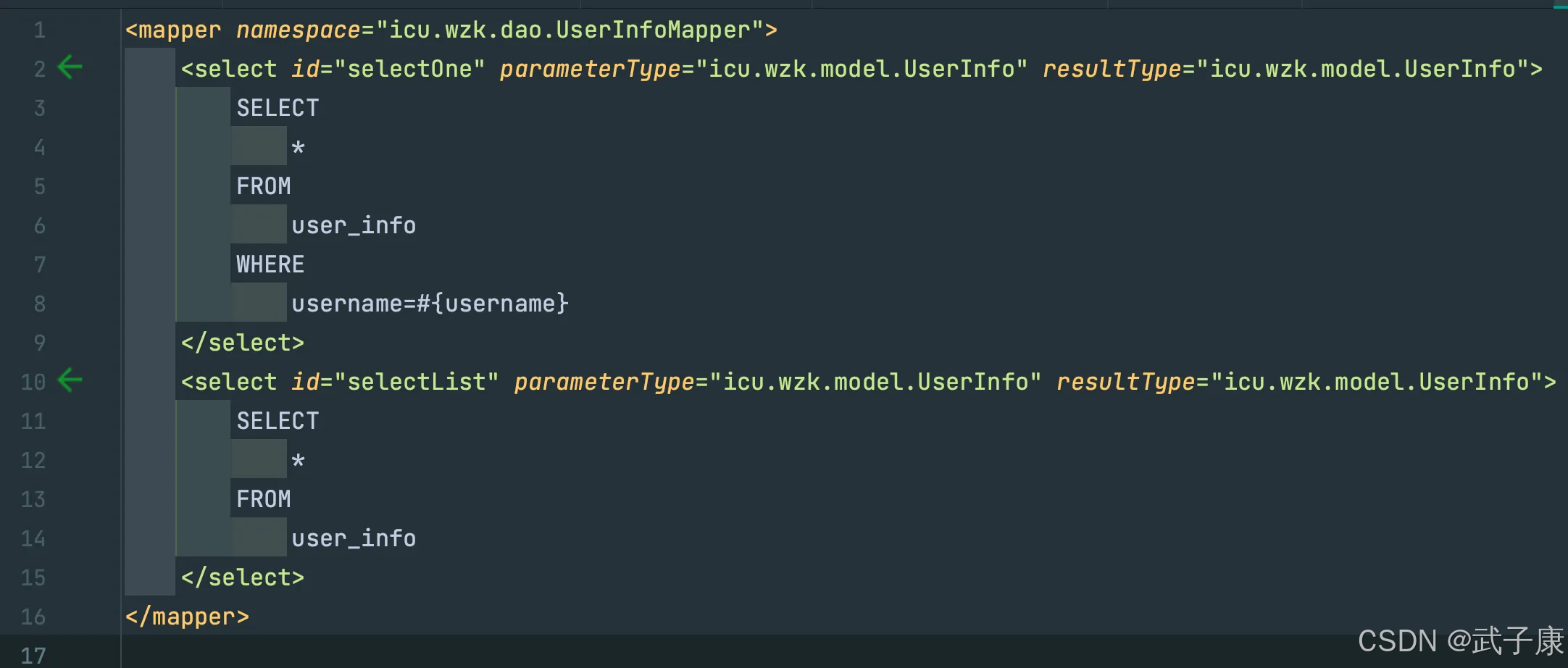Click the resultType value on line 10
This screenshot has width=1568, height=668.
click(1377, 382)
